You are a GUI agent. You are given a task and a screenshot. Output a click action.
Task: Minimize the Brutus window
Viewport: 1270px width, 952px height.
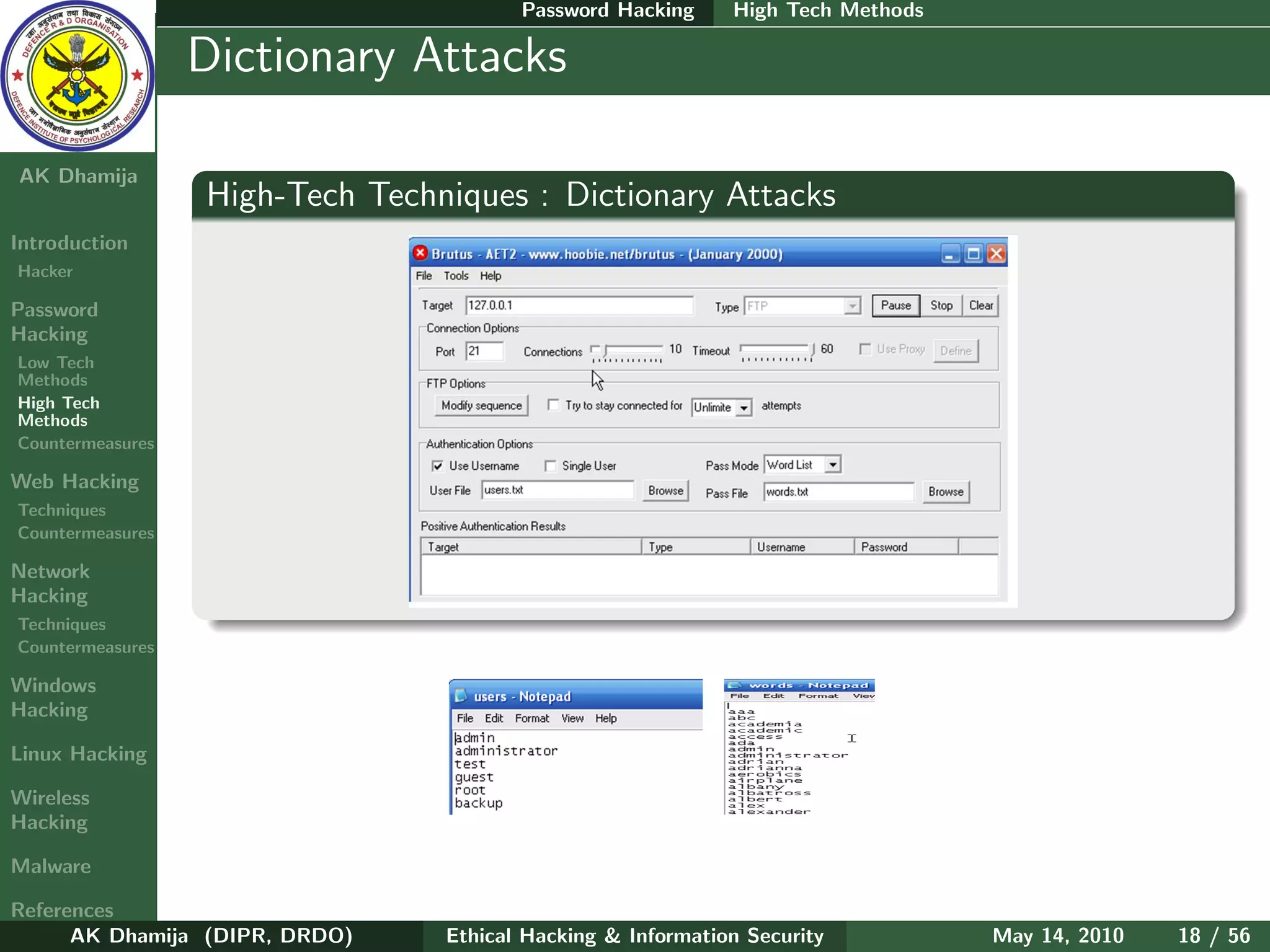(950, 254)
